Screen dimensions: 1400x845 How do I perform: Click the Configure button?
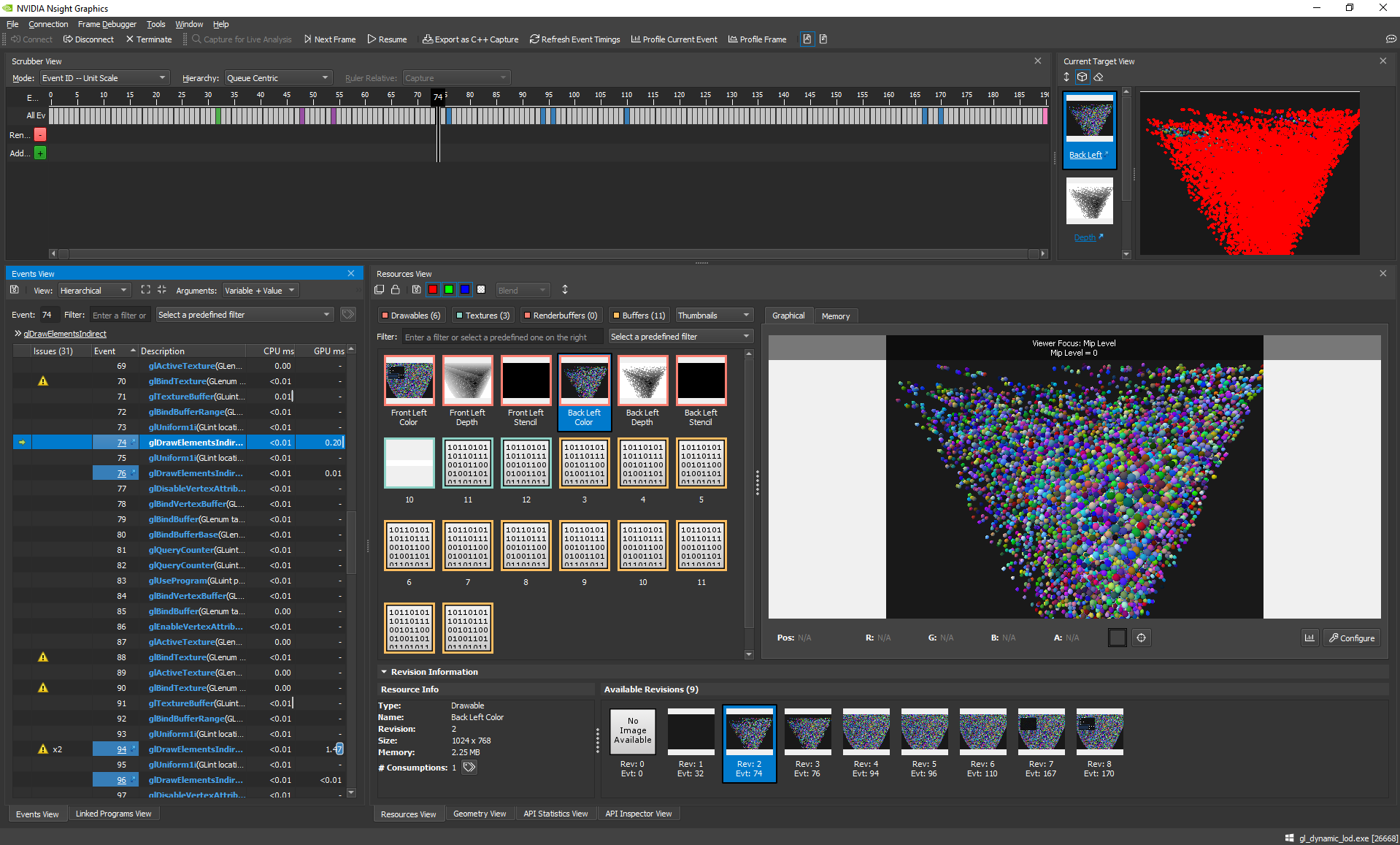click(1351, 638)
